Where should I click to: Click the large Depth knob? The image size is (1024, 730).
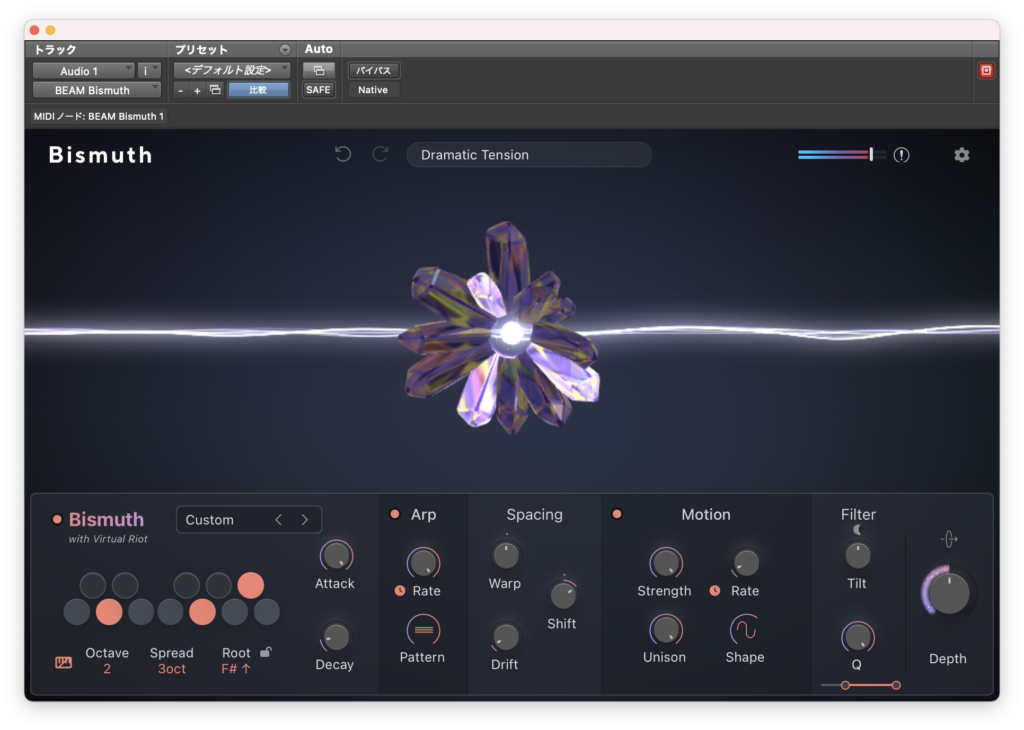tap(949, 593)
